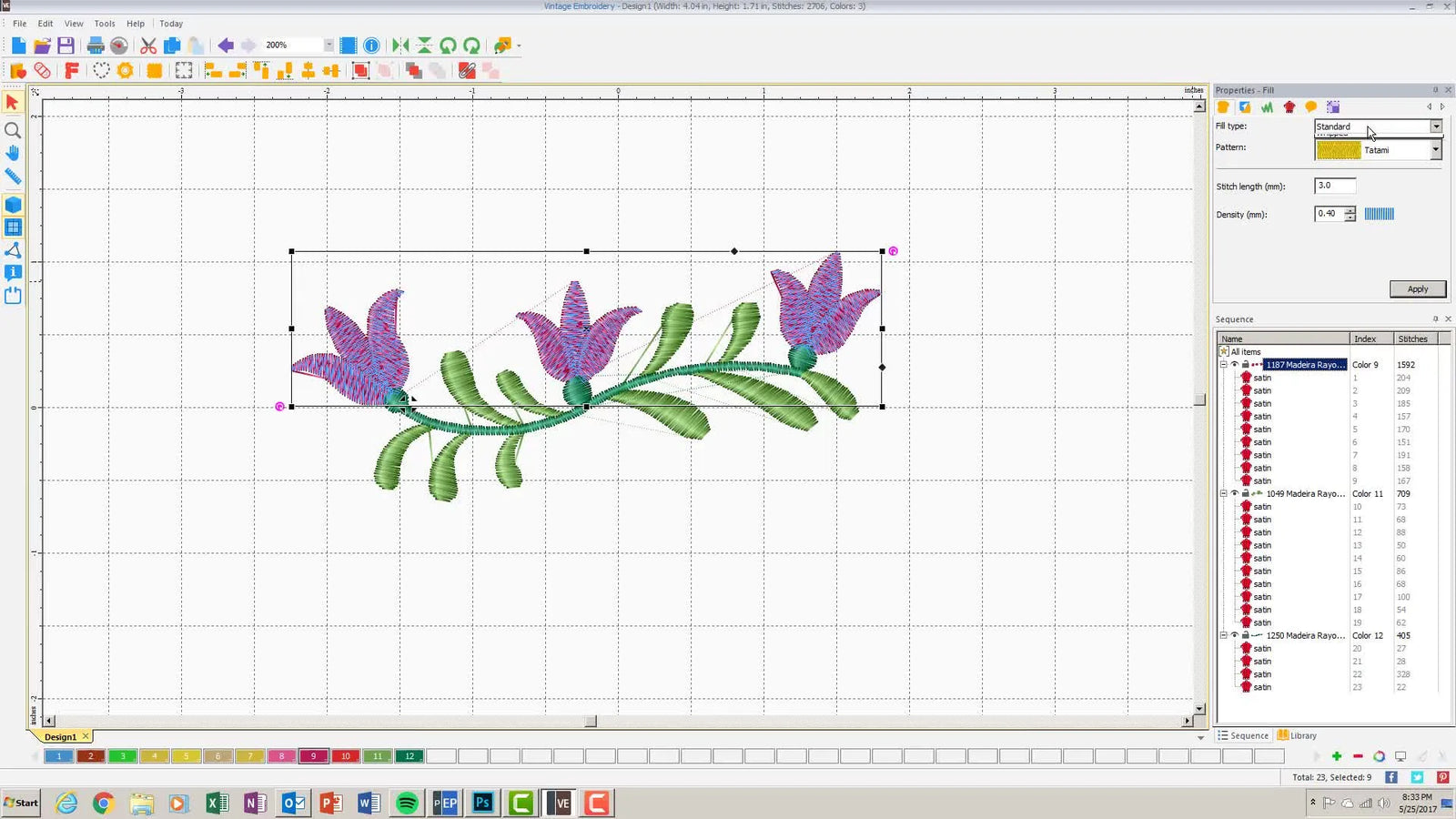Open the File menu

[19, 24]
